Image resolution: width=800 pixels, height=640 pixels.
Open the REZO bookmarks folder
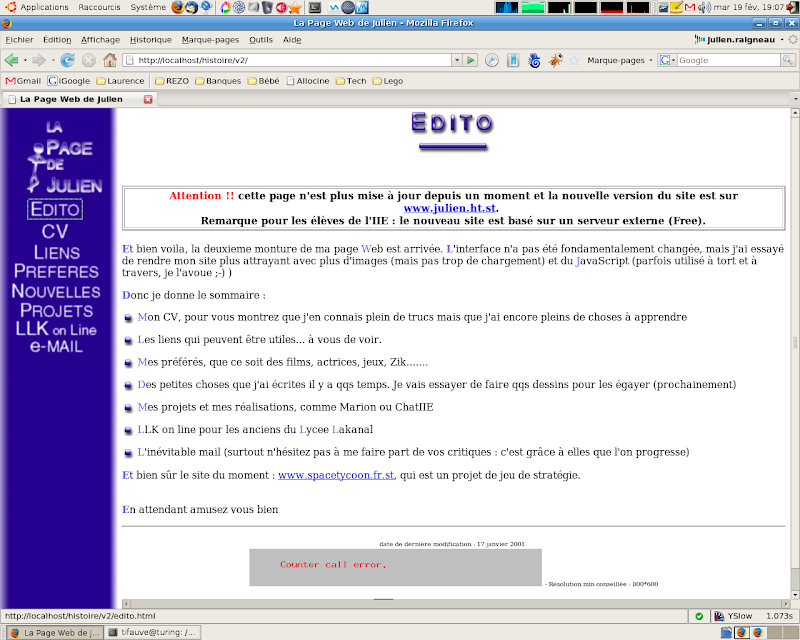[172, 81]
